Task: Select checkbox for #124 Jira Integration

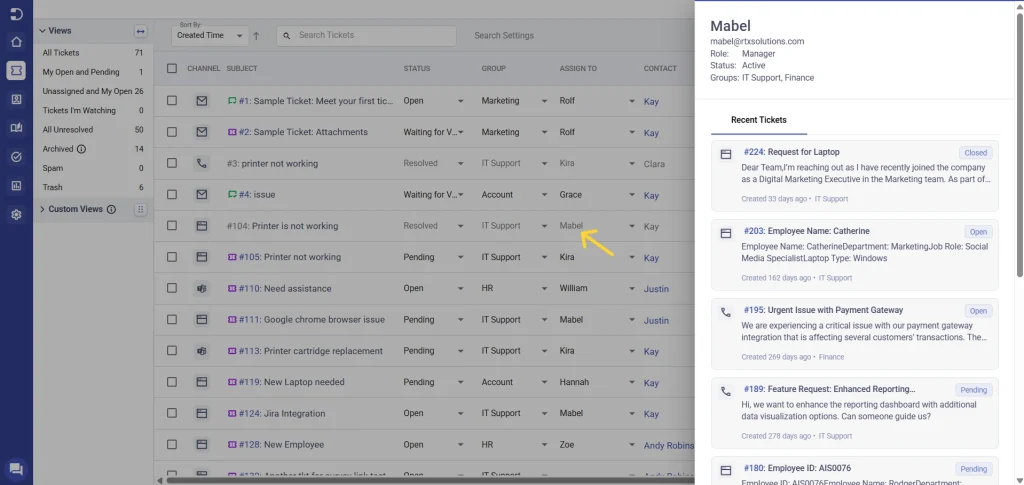Action: 172,413
